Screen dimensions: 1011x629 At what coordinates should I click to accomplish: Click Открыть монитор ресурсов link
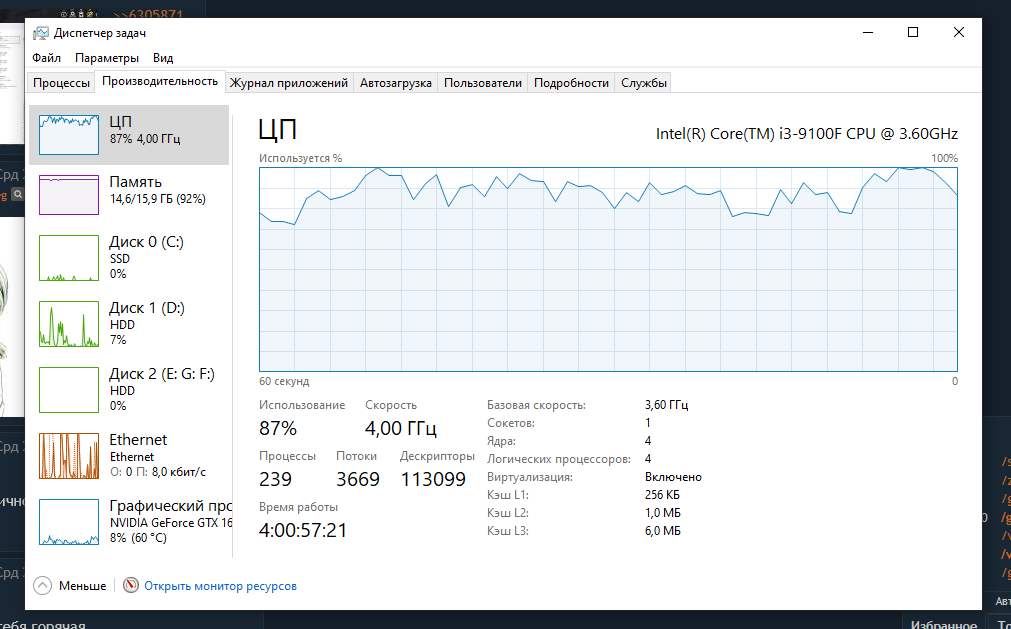tap(221, 586)
